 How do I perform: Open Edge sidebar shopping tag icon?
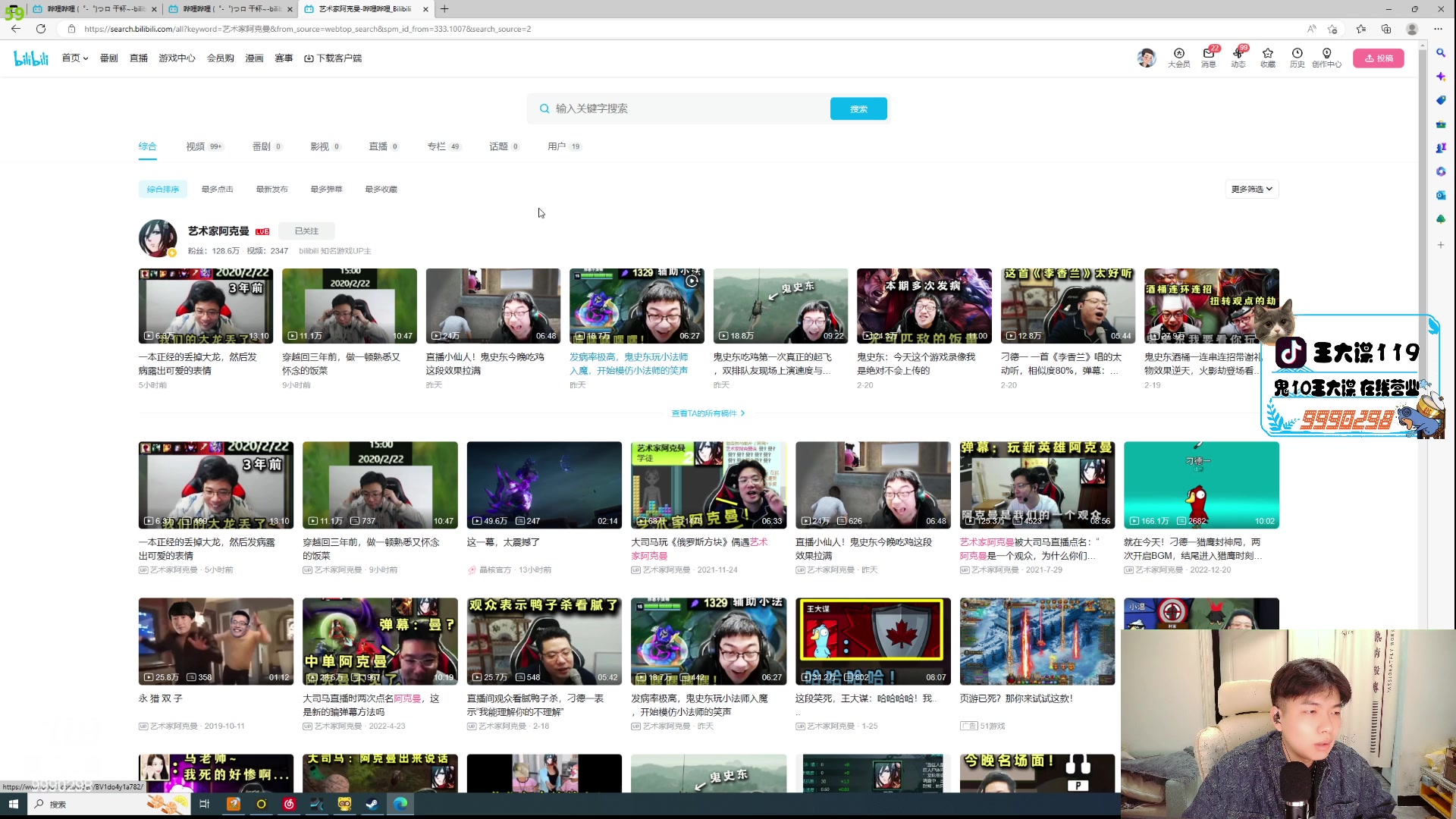[1441, 100]
